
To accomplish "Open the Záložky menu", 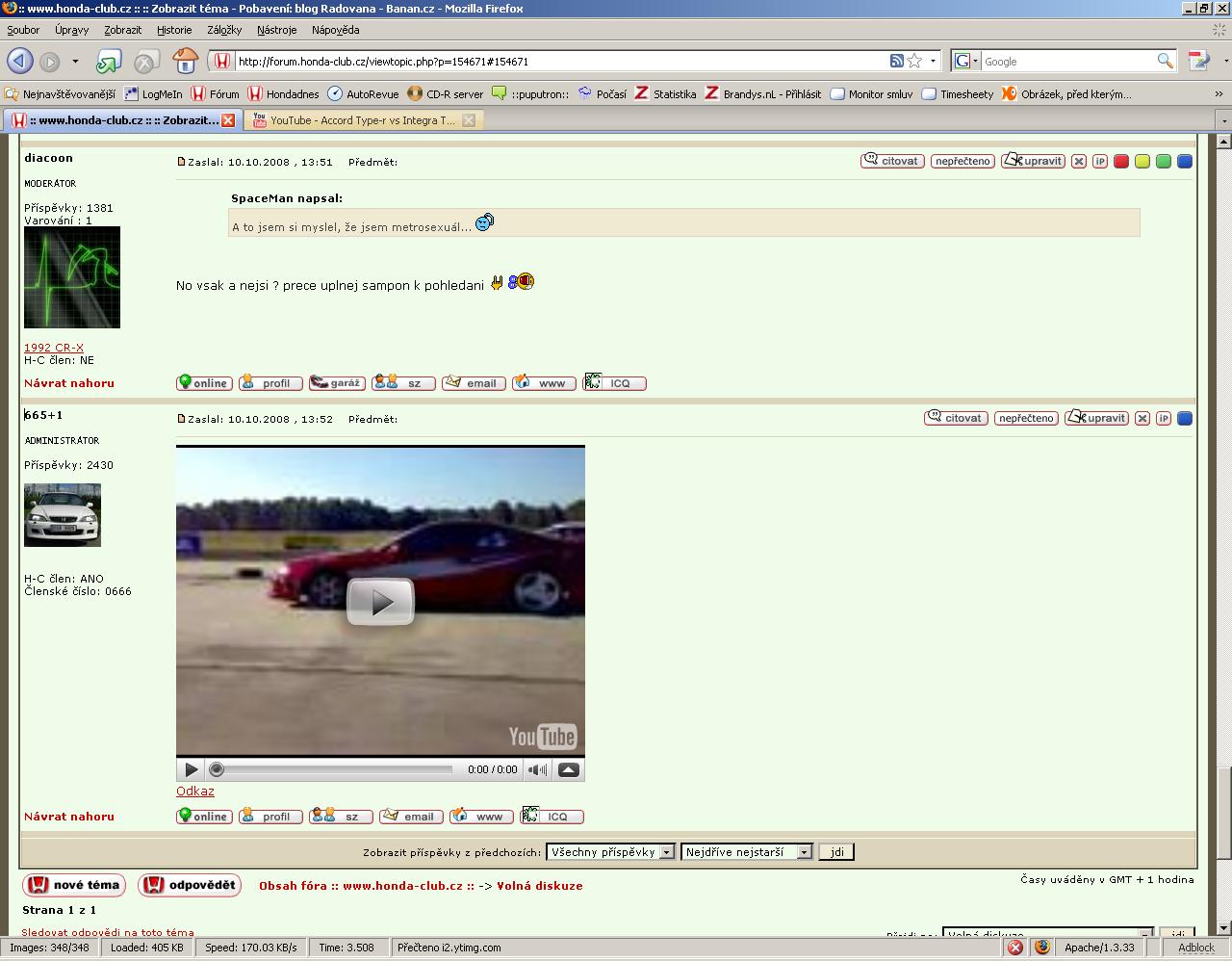I will 224,30.
